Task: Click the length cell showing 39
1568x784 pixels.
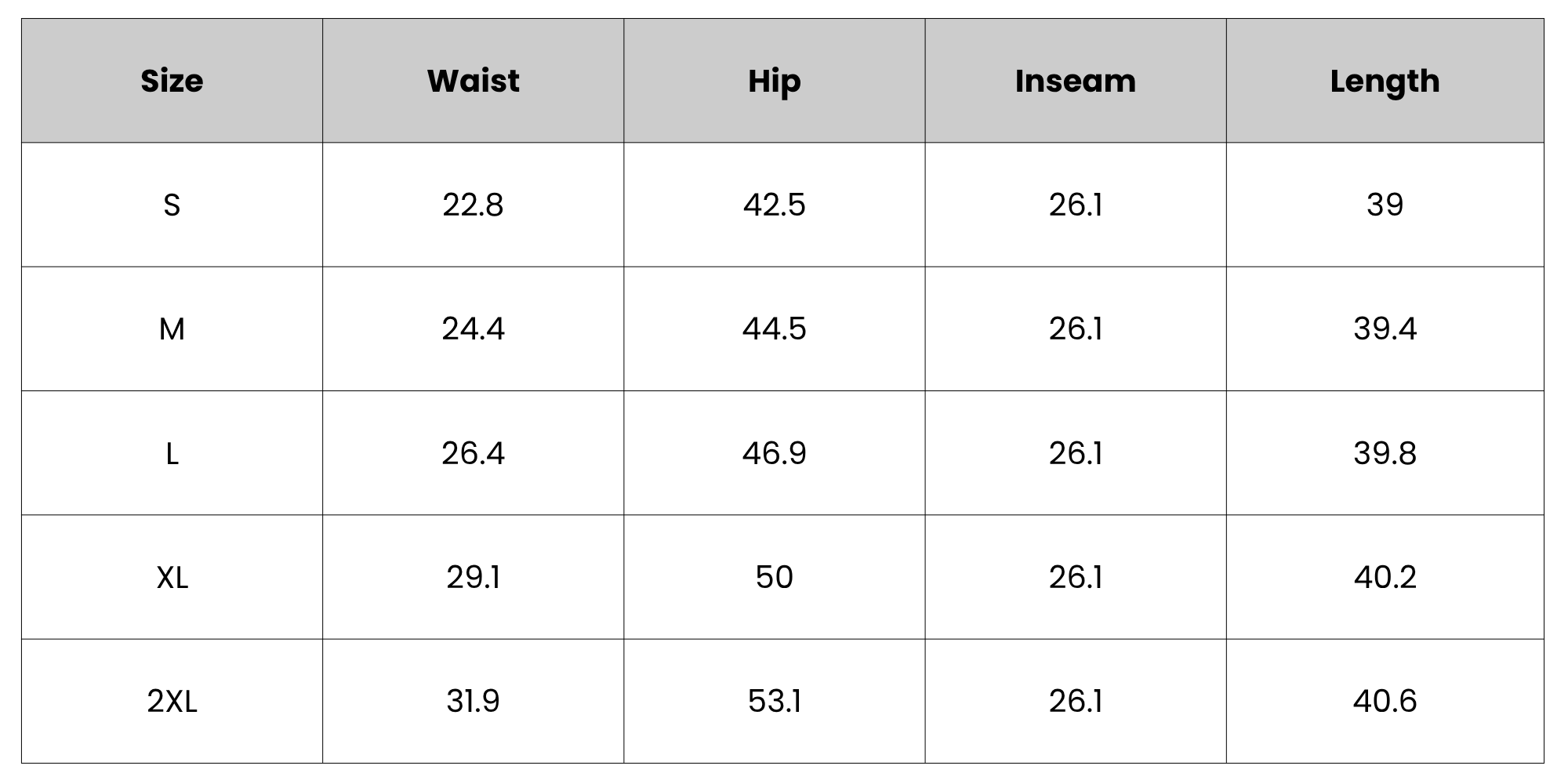Action: point(1385,205)
